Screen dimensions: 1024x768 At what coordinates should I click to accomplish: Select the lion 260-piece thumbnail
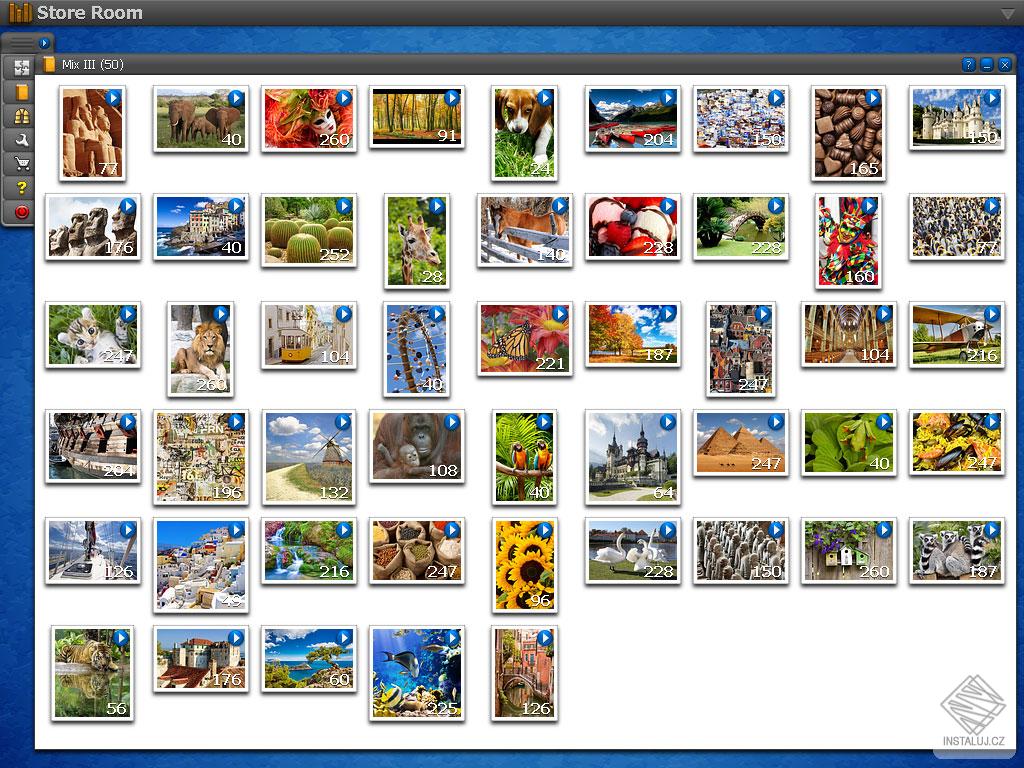click(x=200, y=349)
